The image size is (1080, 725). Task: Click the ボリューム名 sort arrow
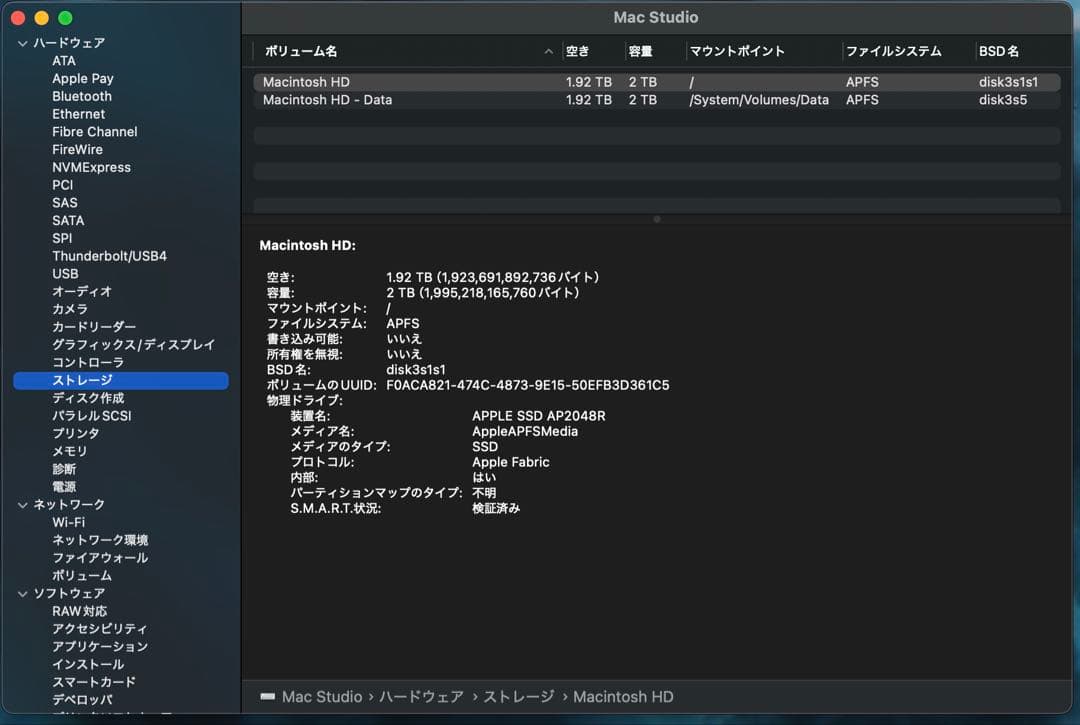[x=548, y=50]
